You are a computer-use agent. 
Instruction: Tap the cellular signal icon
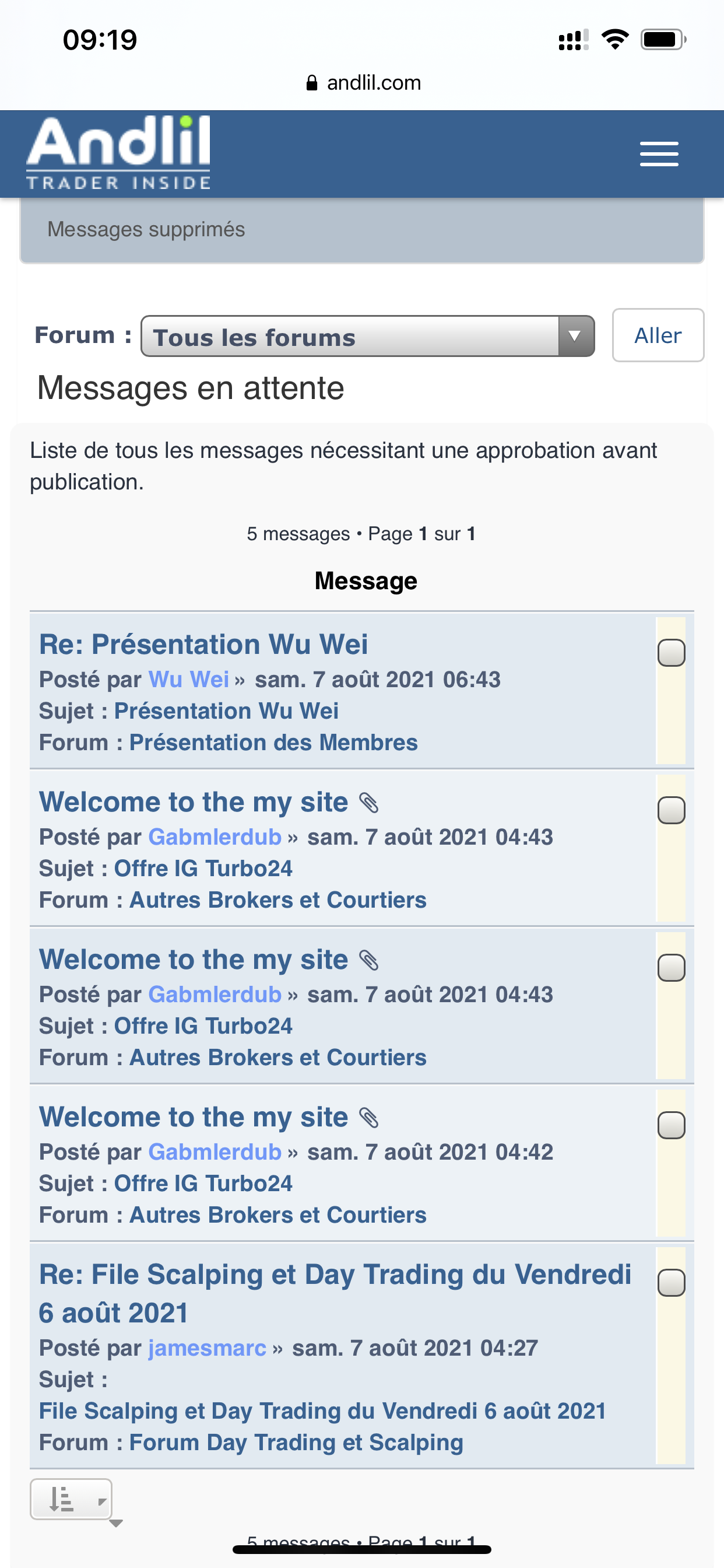tap(573, 40)
